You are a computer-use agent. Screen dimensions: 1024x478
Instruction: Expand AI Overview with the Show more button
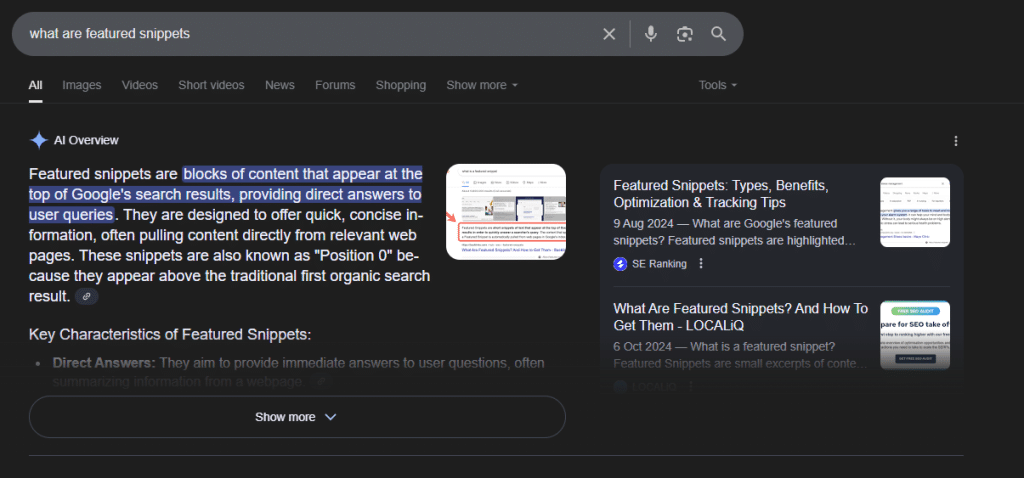click(297, 417)
